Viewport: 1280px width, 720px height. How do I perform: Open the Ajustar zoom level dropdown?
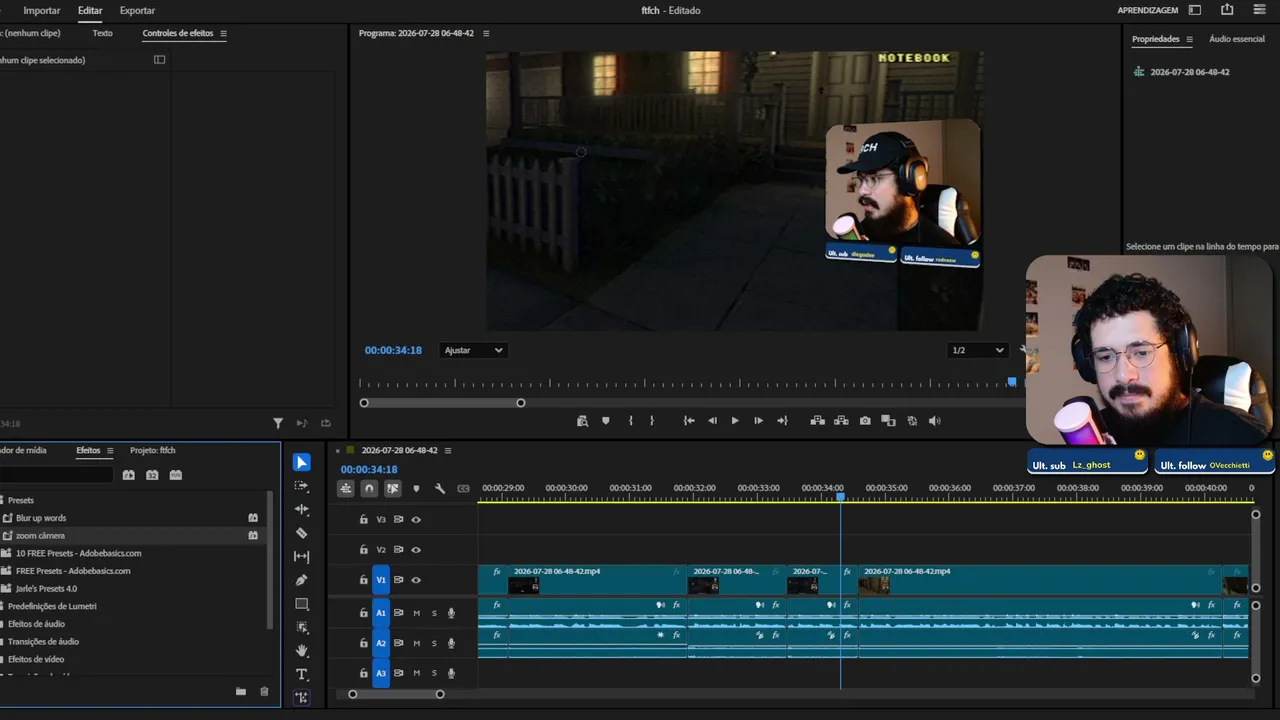tap(473, 350)
